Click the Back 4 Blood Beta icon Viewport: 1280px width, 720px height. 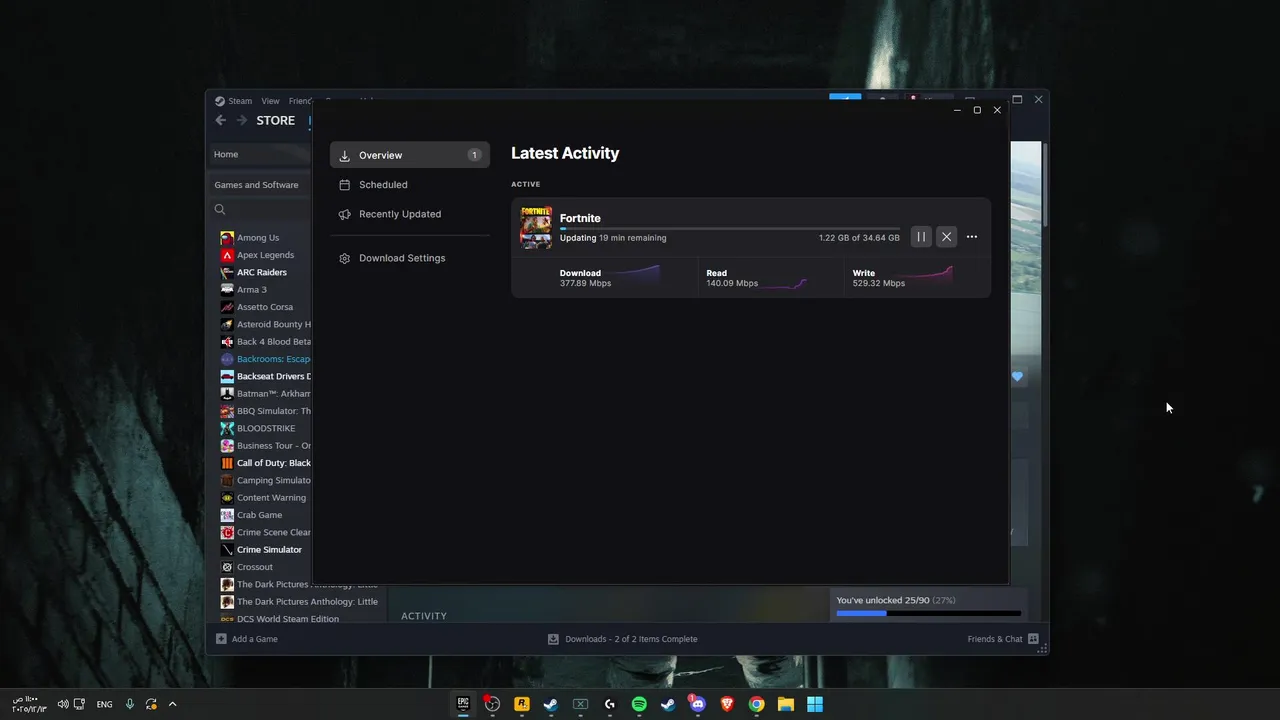[x=227, y=342]
